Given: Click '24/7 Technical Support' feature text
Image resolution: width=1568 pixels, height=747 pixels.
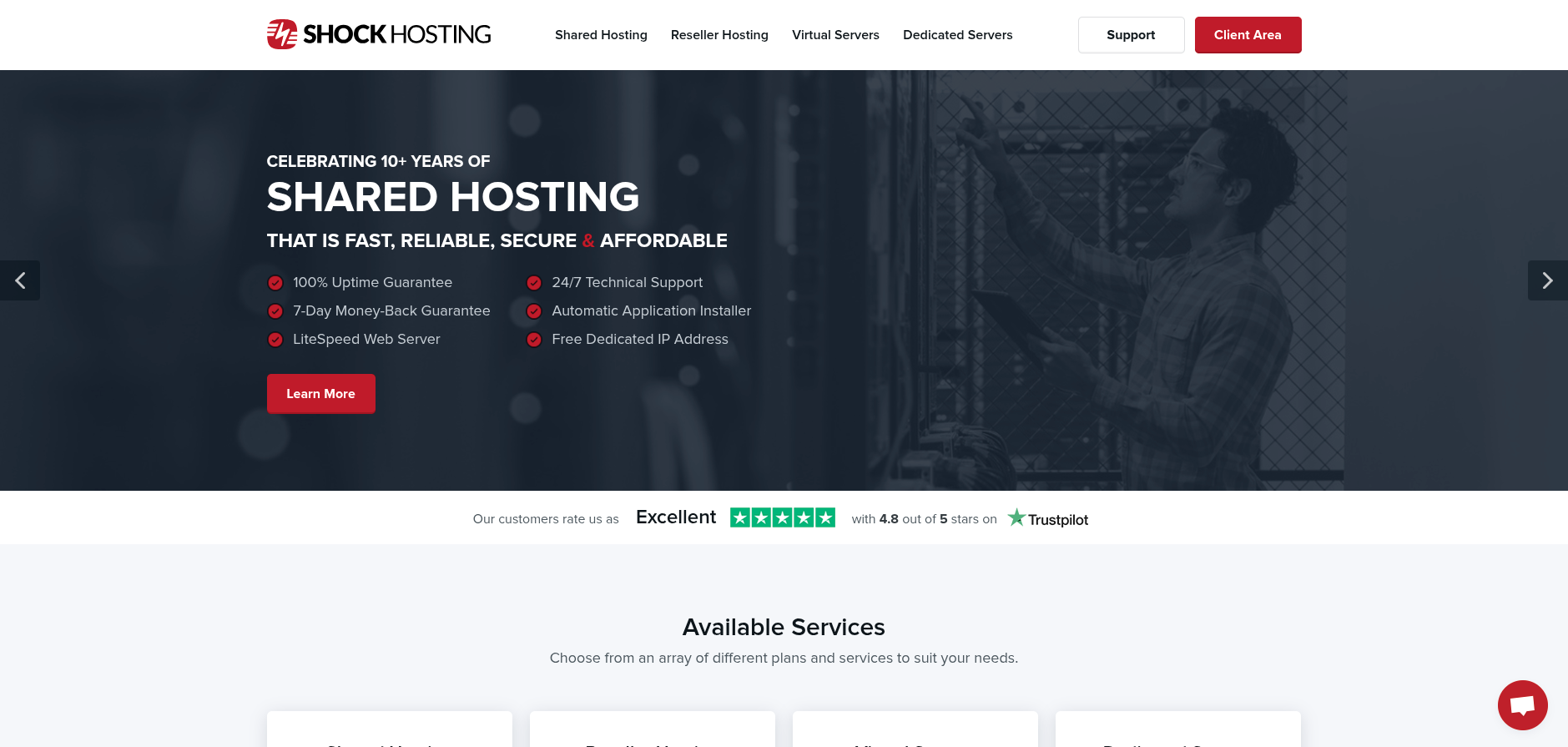Looking at the screenshot, I should point(627,282).
